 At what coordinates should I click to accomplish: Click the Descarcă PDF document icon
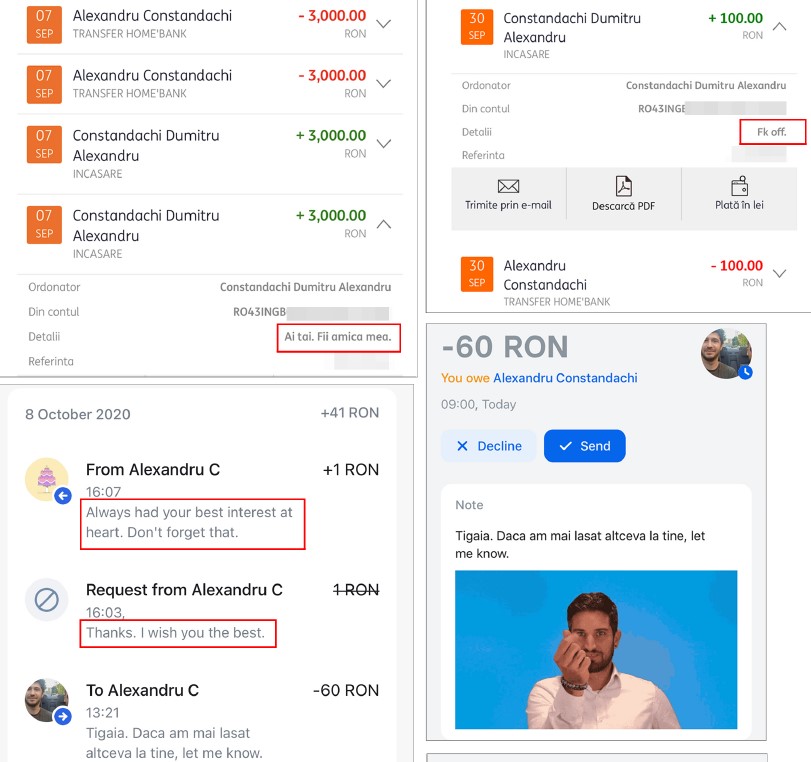point(623,186)
